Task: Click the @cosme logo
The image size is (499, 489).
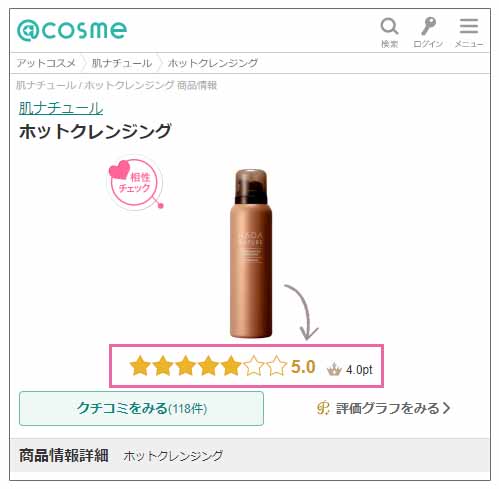Action: [72, 30]
